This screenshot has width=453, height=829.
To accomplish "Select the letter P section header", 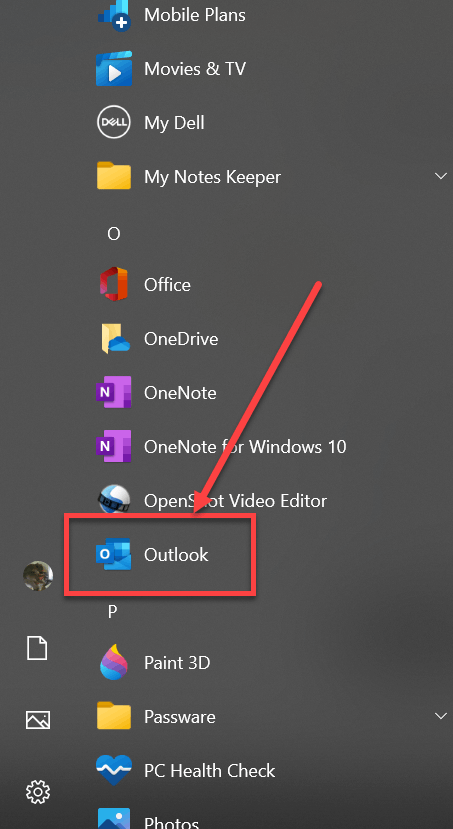I will point(112,612).
